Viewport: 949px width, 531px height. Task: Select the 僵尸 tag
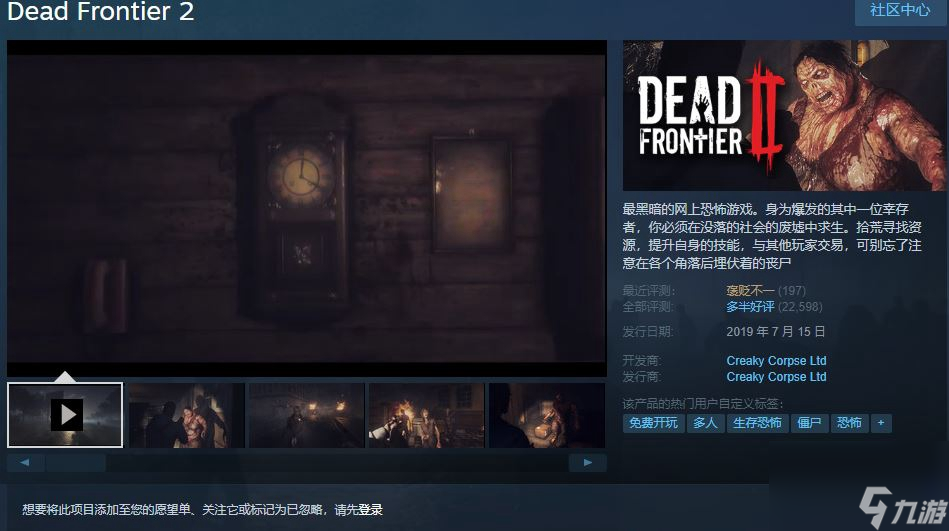pyautogui.click(x=809, y=423)
